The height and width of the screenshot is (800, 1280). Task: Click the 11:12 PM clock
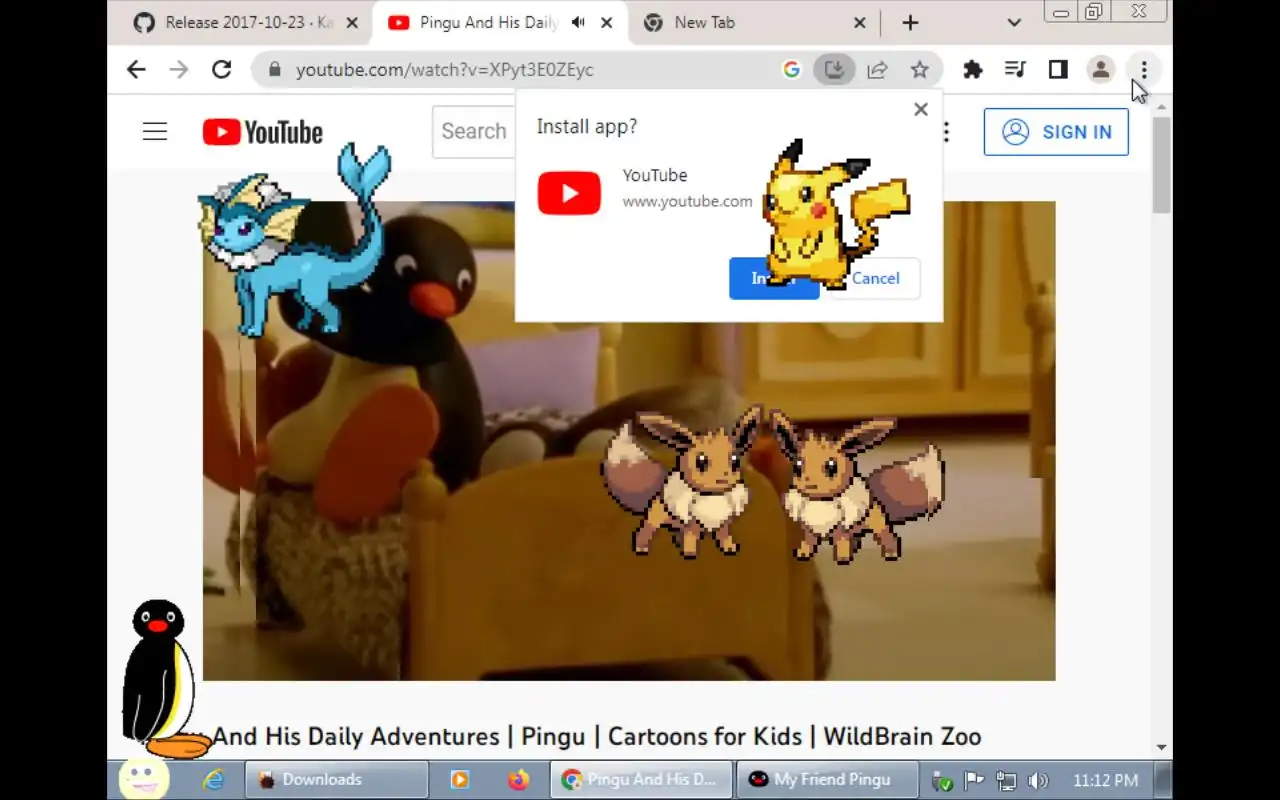click(x=1105, y=780)
